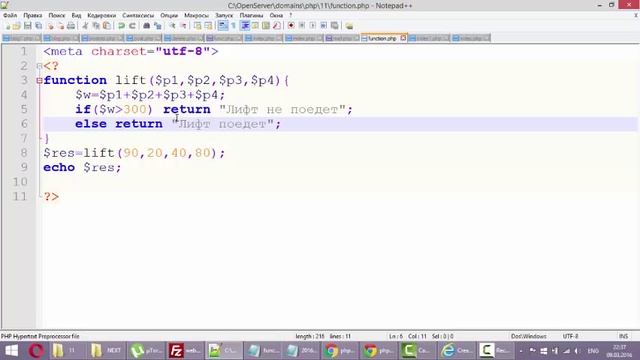Redo the edit via toolbar arrow
Image resolution: width=640 pixels, height=360 pixels.
pos(132,26)
